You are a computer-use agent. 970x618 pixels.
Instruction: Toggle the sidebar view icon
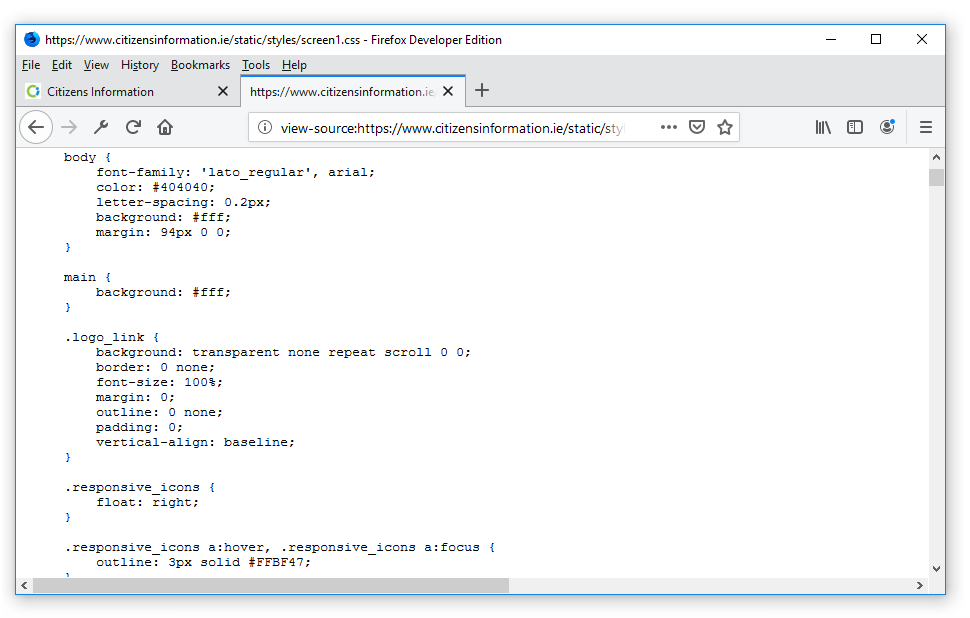pos(855,127)
